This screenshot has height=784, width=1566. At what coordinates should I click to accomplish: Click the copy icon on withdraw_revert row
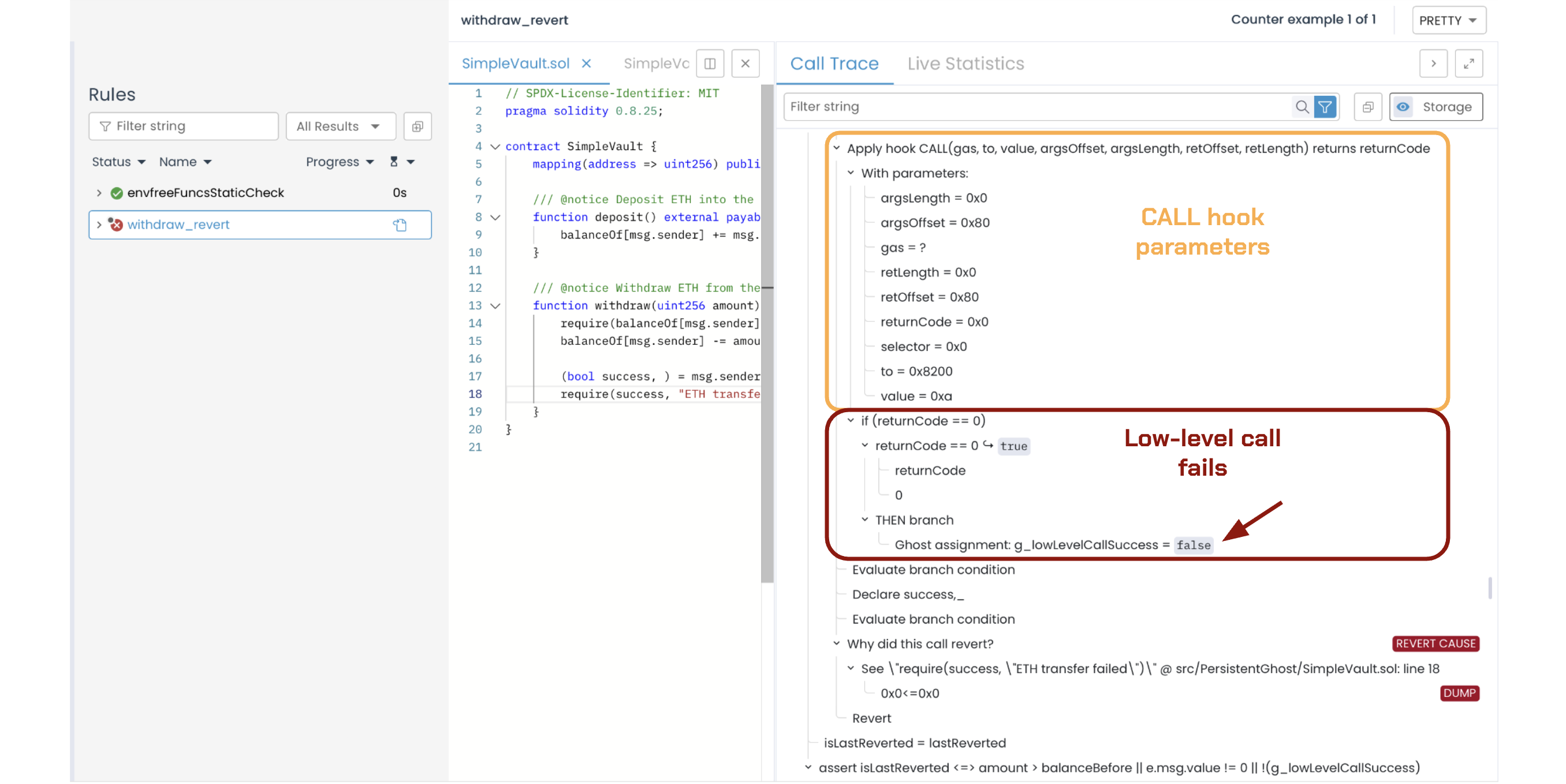400,225
